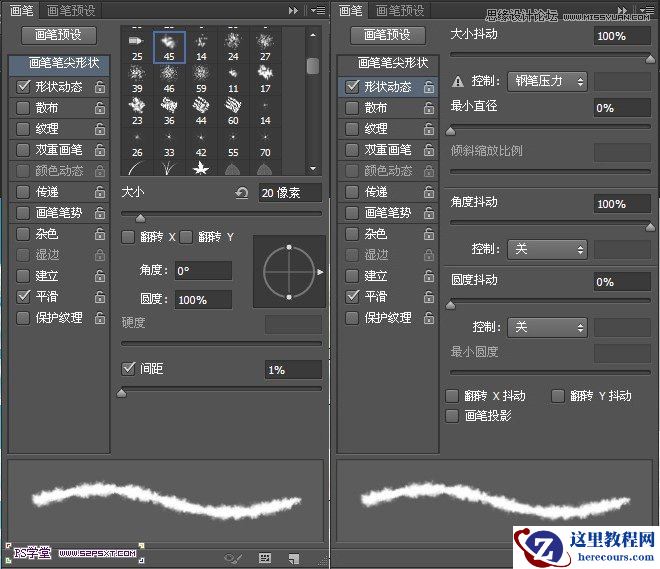Toggle lock icon for 画笔笔势 in left panel
This screenshot has height=569, width=660.
(x=100, y=213)
